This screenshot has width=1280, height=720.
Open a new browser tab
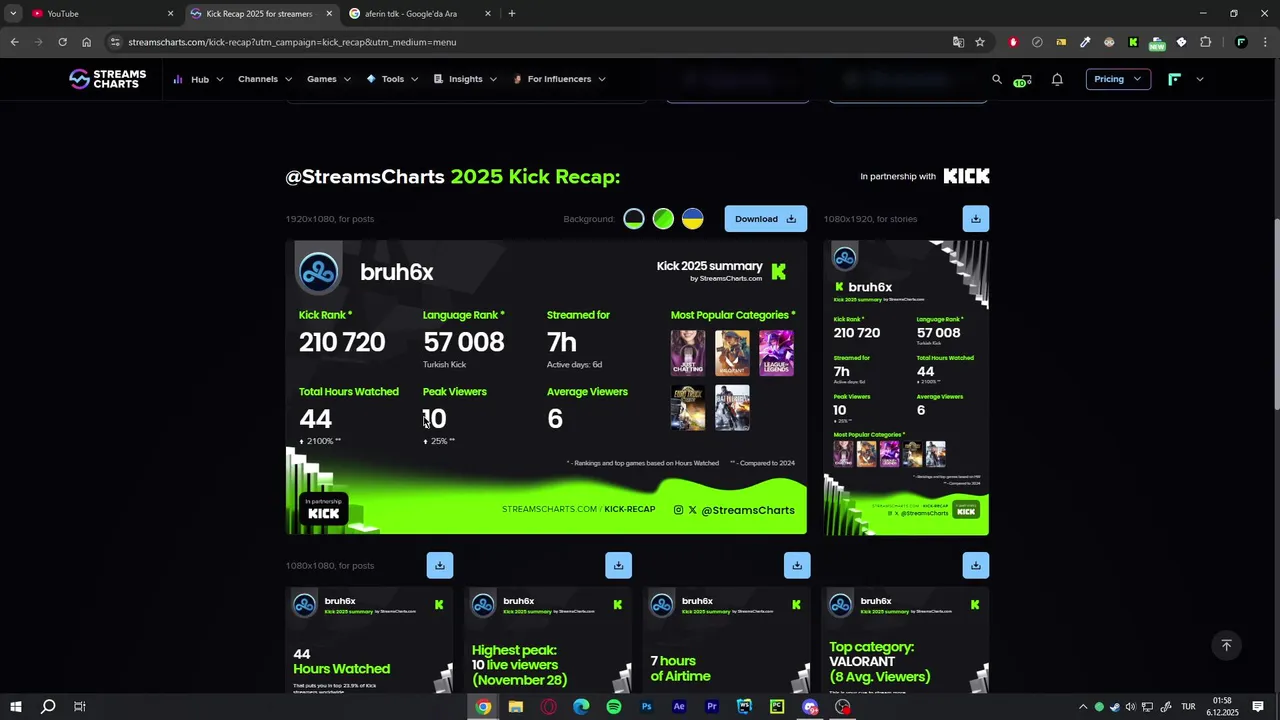click(511, 13)
